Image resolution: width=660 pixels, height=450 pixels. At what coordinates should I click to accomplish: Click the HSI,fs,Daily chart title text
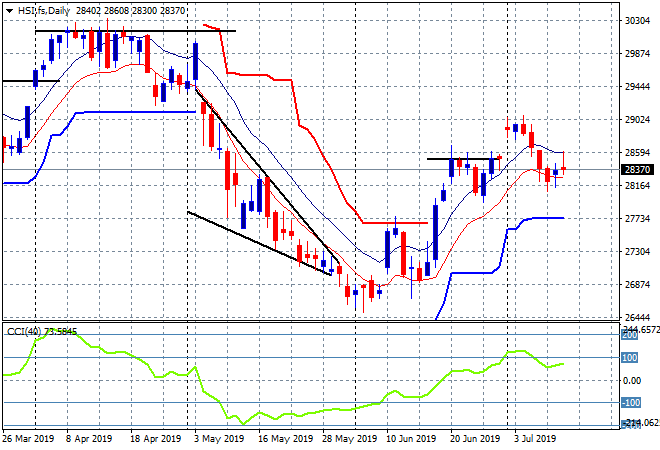click(x=44, y=11)
